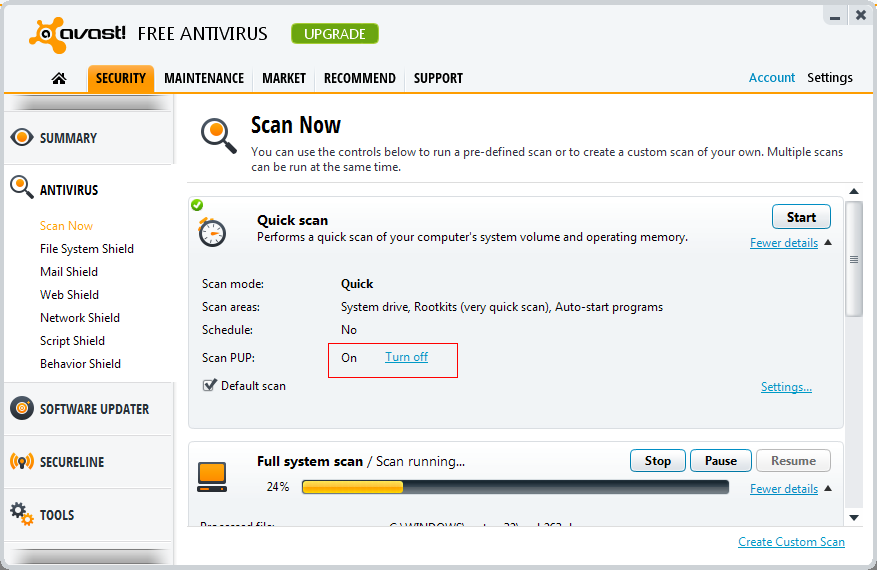Minimize the avast window
Screen dimensions: 877x570
[835, 17]
